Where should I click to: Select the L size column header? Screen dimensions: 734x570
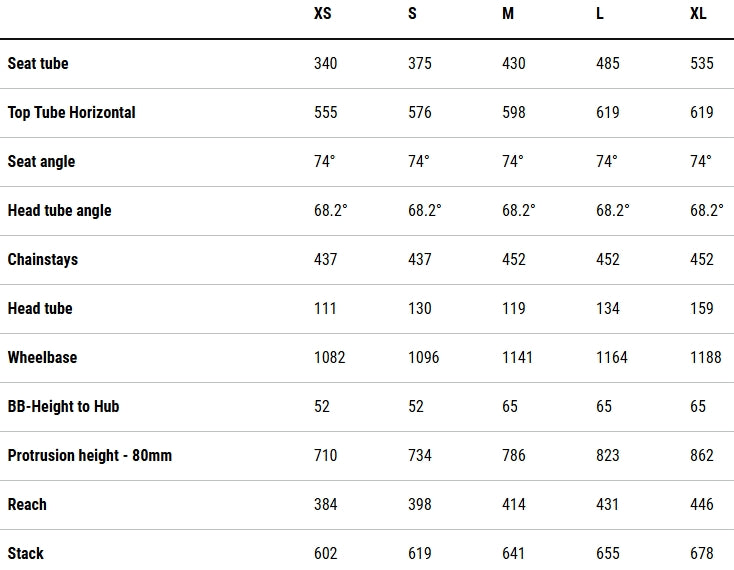[x=600, y=13]
